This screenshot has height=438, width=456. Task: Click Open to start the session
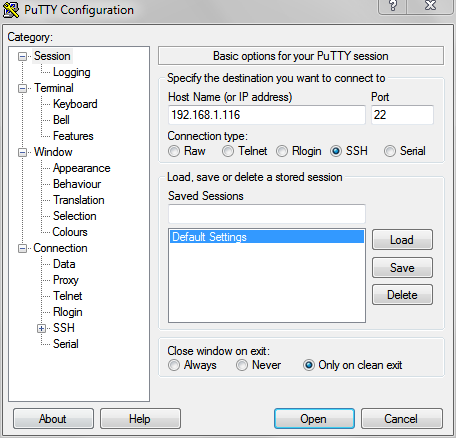point(314,419)
